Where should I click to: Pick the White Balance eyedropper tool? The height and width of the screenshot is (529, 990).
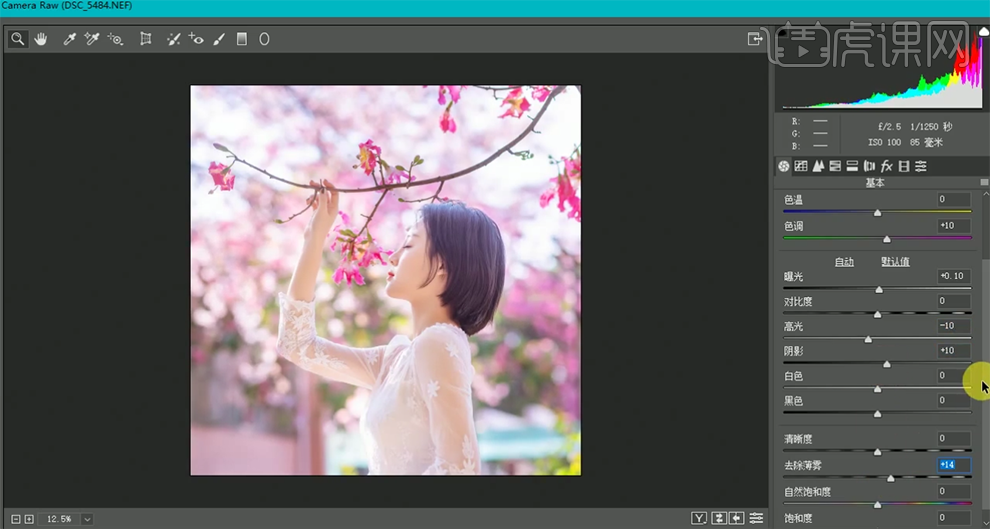pyautogui.click(x=69, y=39)
